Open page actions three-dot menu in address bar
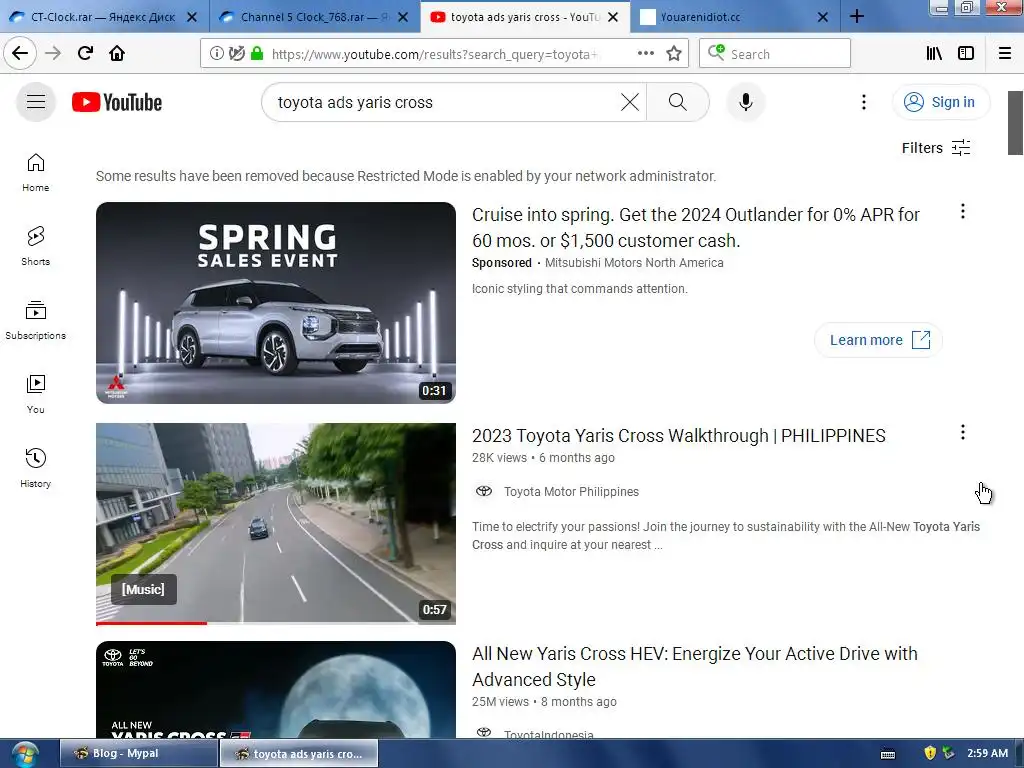This screenshot has height=768, width=1024. (x=646, y=54)
